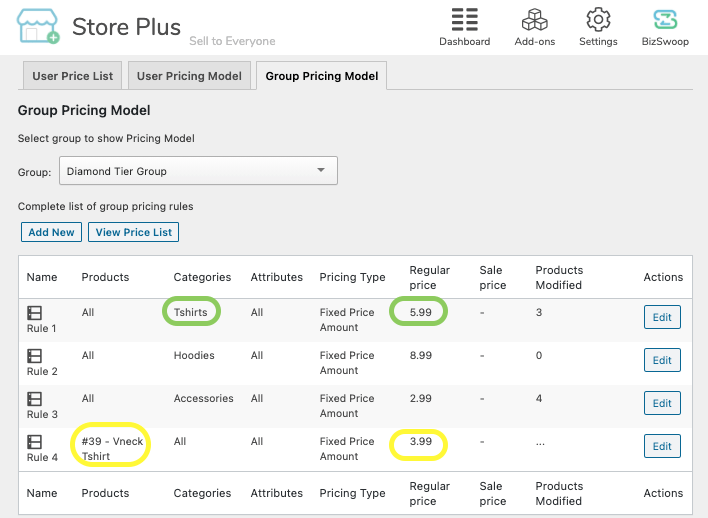Select the Group Pricing Model tab
This screenshot has height=518, width=708.
321,76
